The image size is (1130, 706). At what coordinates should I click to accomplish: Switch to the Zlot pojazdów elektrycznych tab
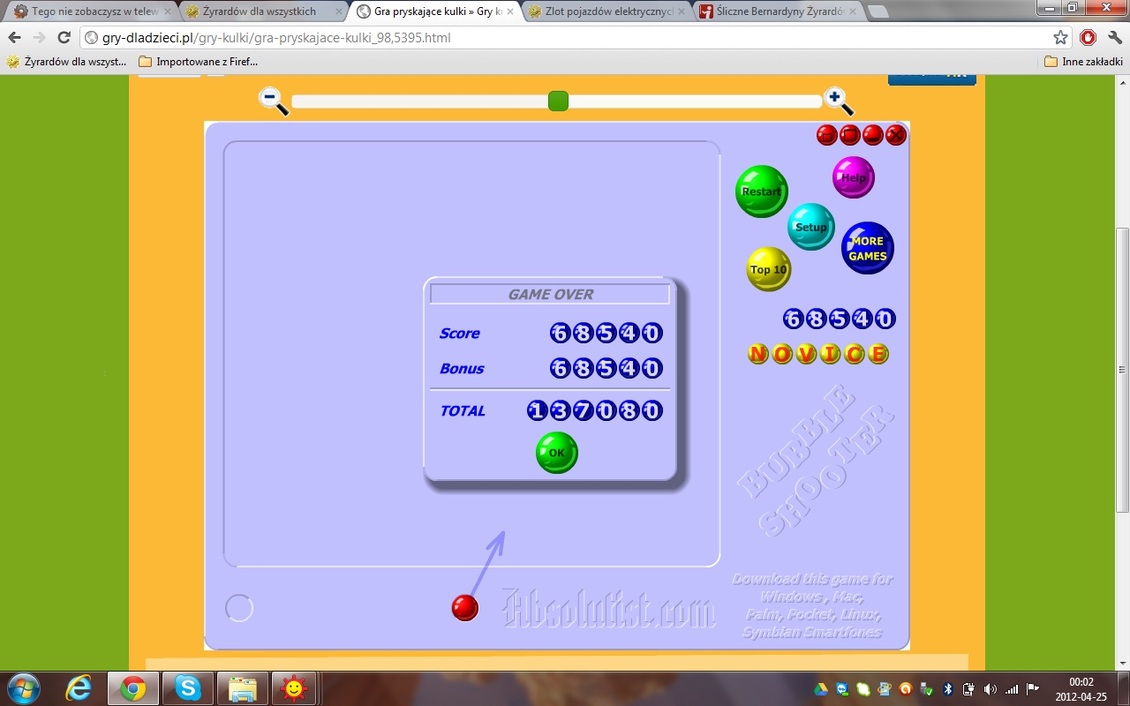pos(606,12)
